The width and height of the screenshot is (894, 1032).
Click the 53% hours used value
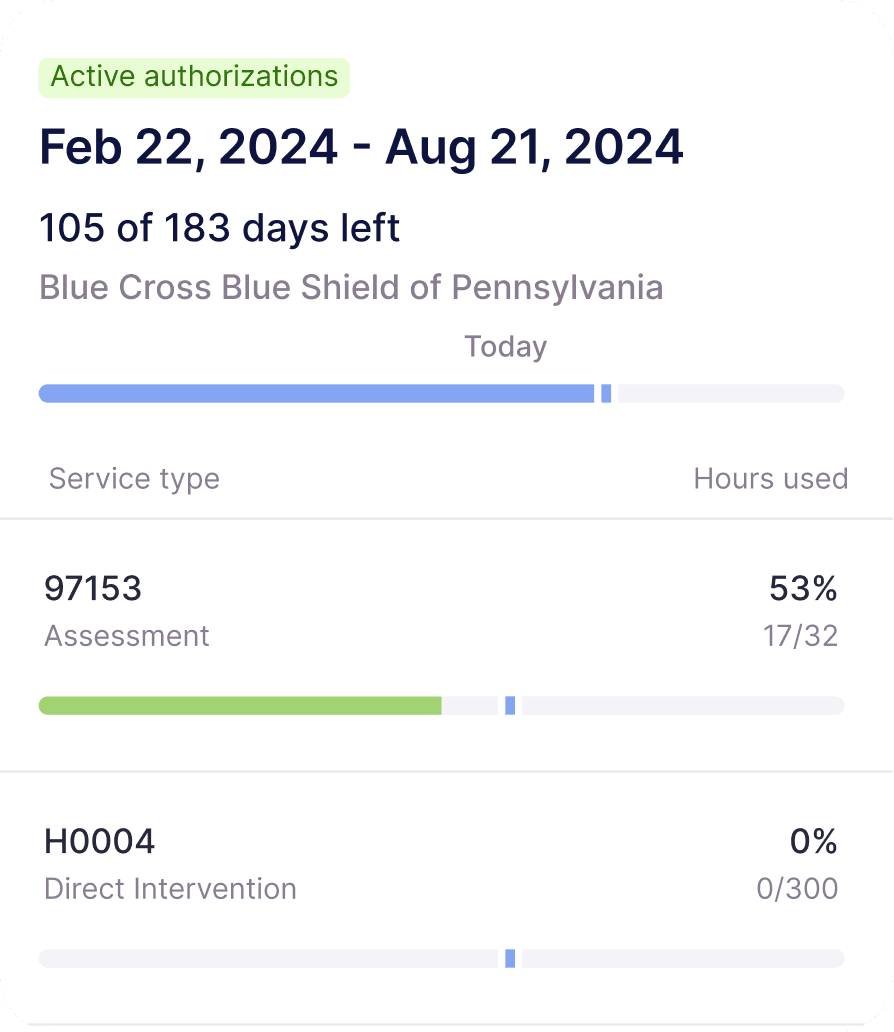(803, 588)
